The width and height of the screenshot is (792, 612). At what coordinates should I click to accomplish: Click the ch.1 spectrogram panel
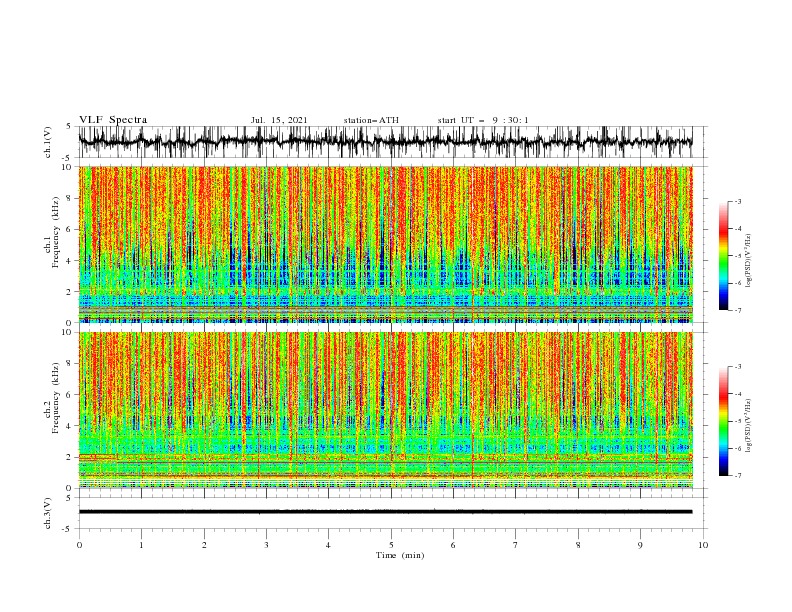(x=385, y=244)
